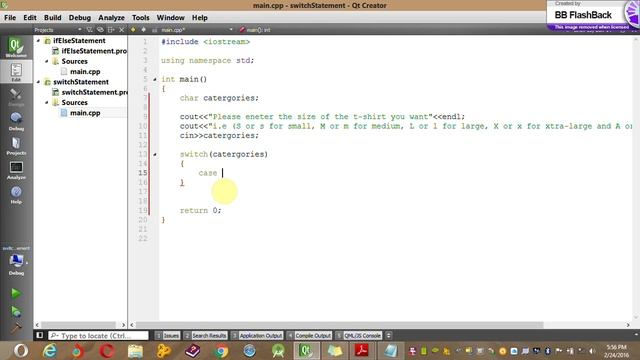Image resolution: width=640 pixels, height=360 pixels.
Task: Open File Explorer from the taskbar
Action: click(135, 351)
